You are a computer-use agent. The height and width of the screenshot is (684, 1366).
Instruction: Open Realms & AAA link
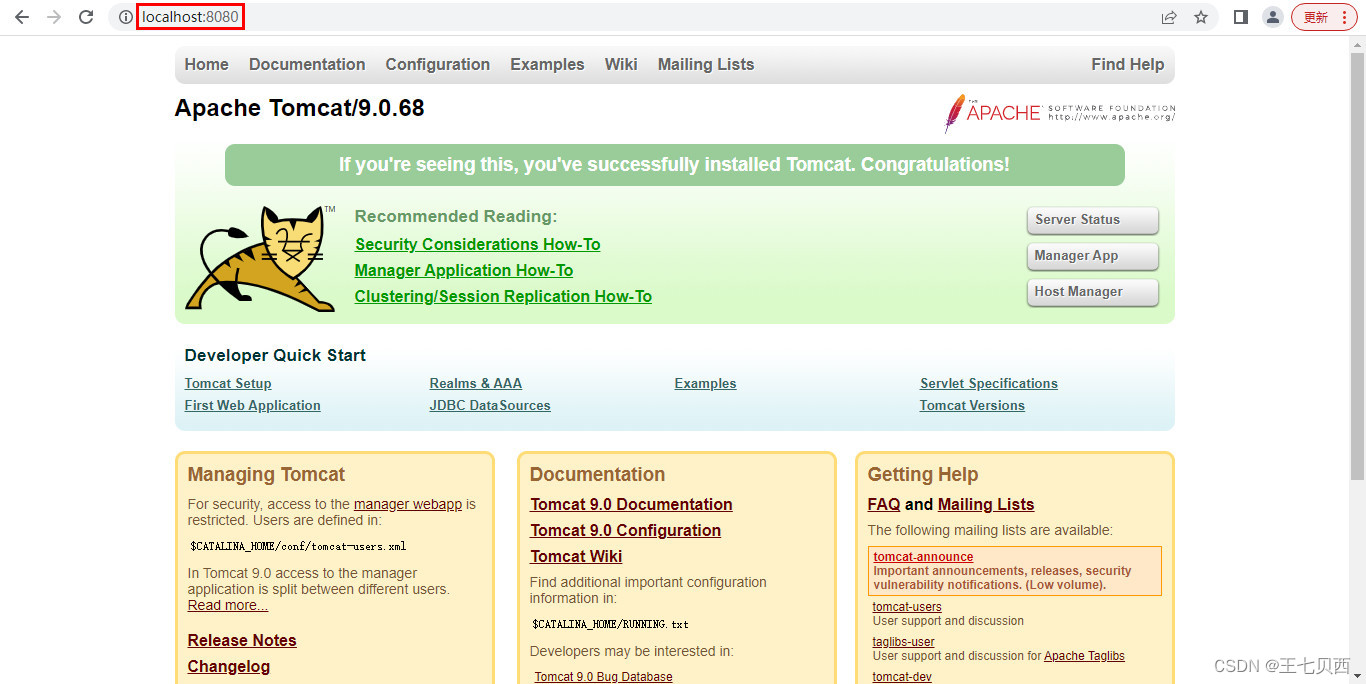click(x=476, y=383)
